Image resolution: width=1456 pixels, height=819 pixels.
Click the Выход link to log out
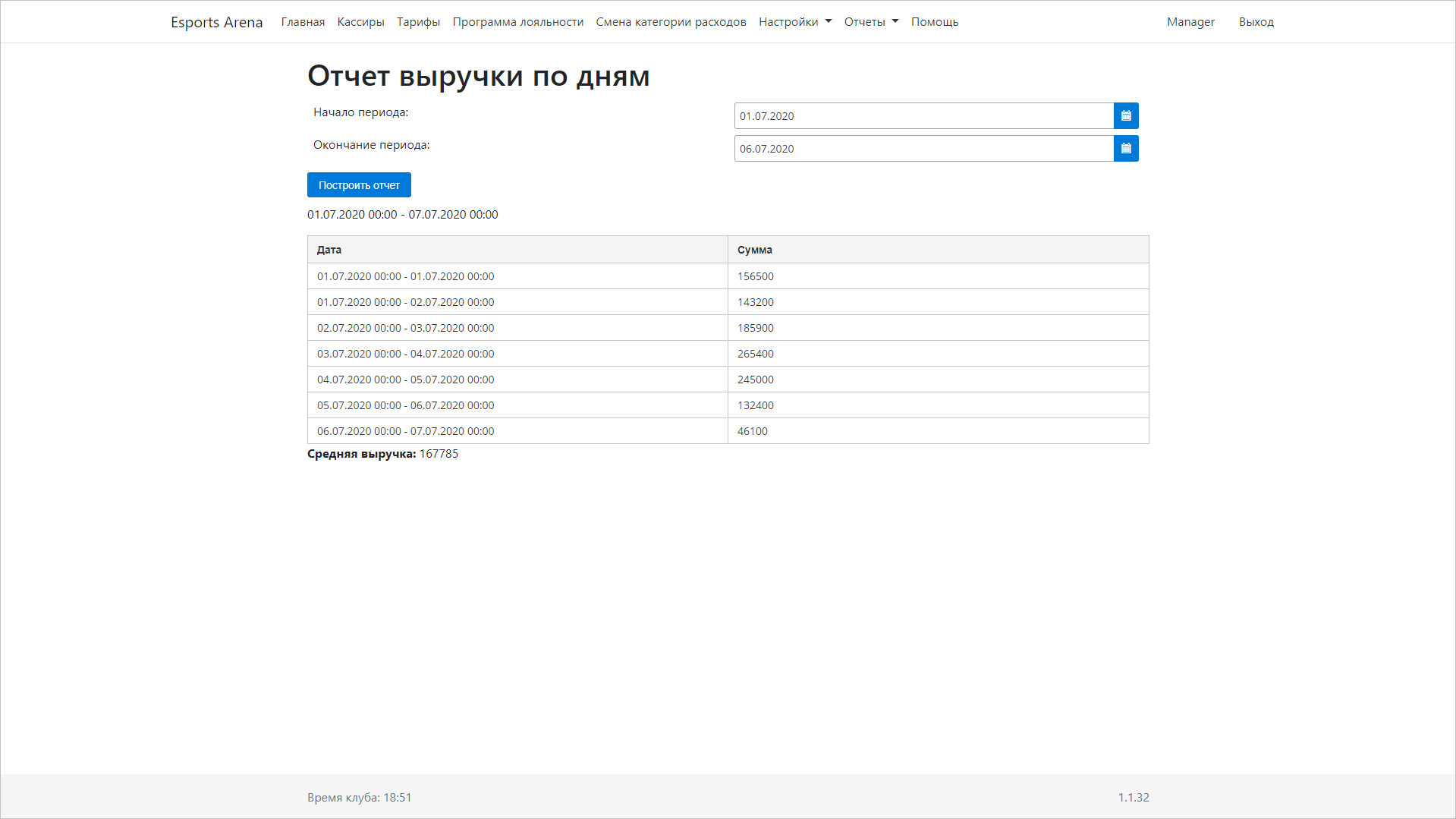[x=1256, y=21]
